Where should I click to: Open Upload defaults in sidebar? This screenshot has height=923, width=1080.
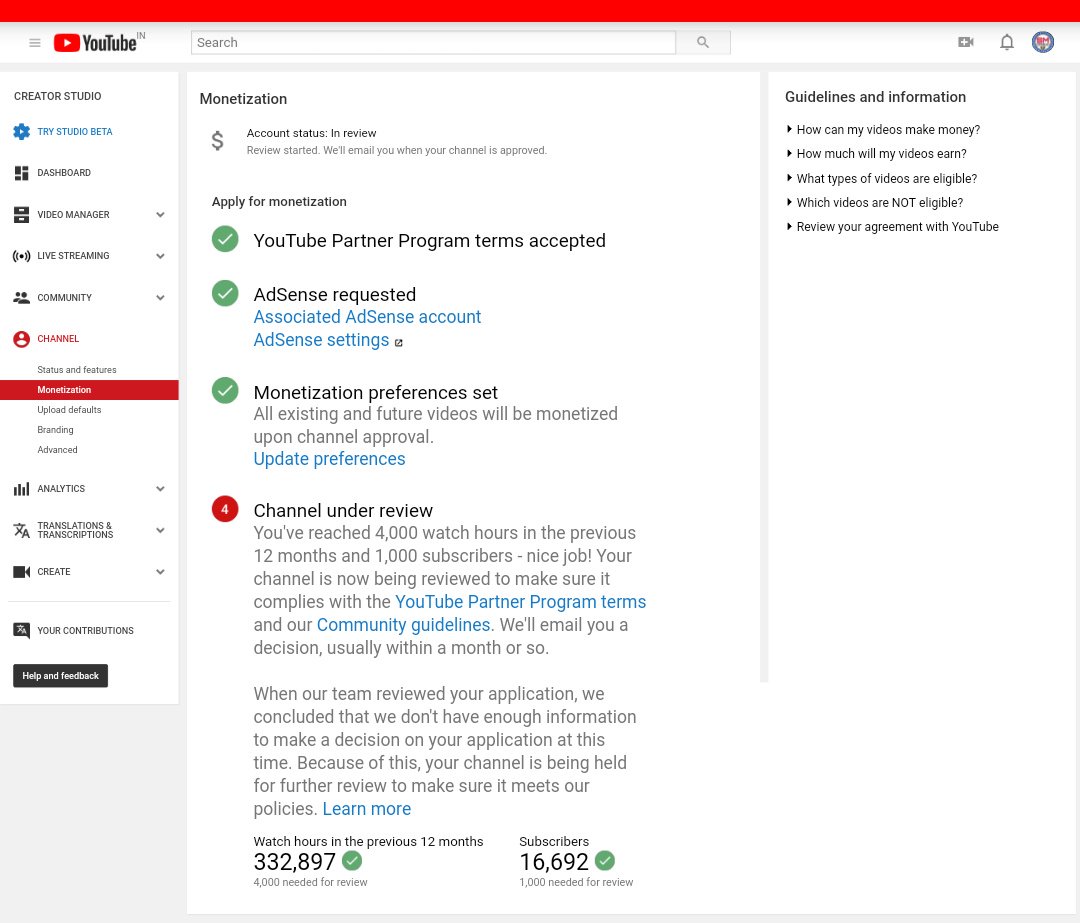[x=69, y=410]
